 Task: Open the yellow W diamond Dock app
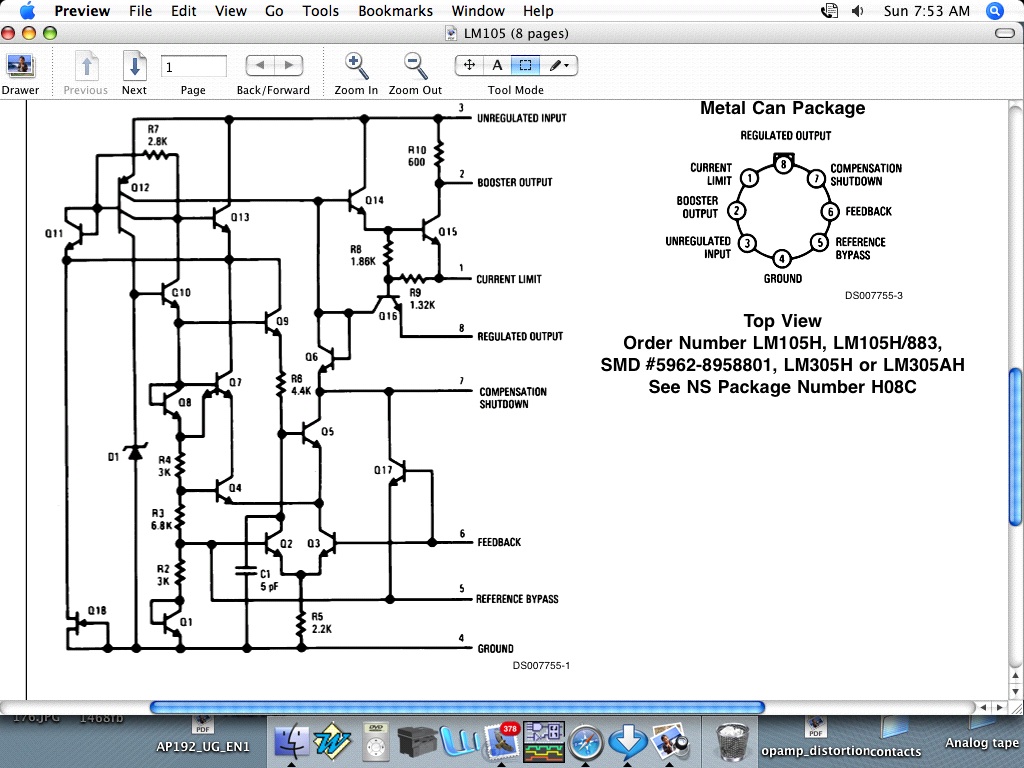click(x=332, y=742)
